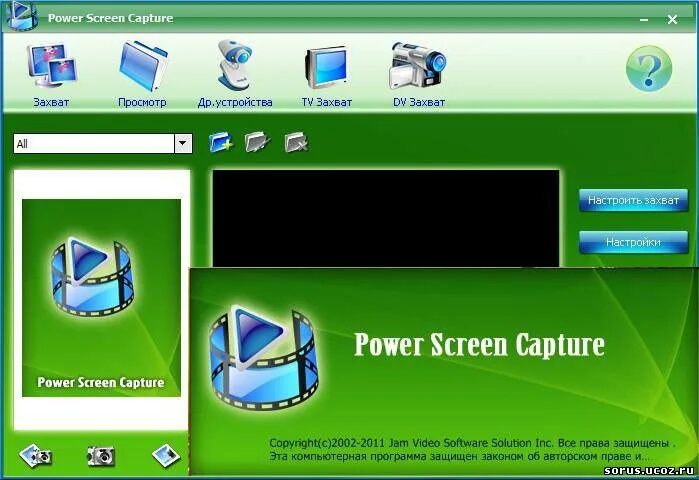Click the splash screen film reel logo
The height and width of the screenshot is (480, 699).
pyautogui.click(x=264, y=357)
